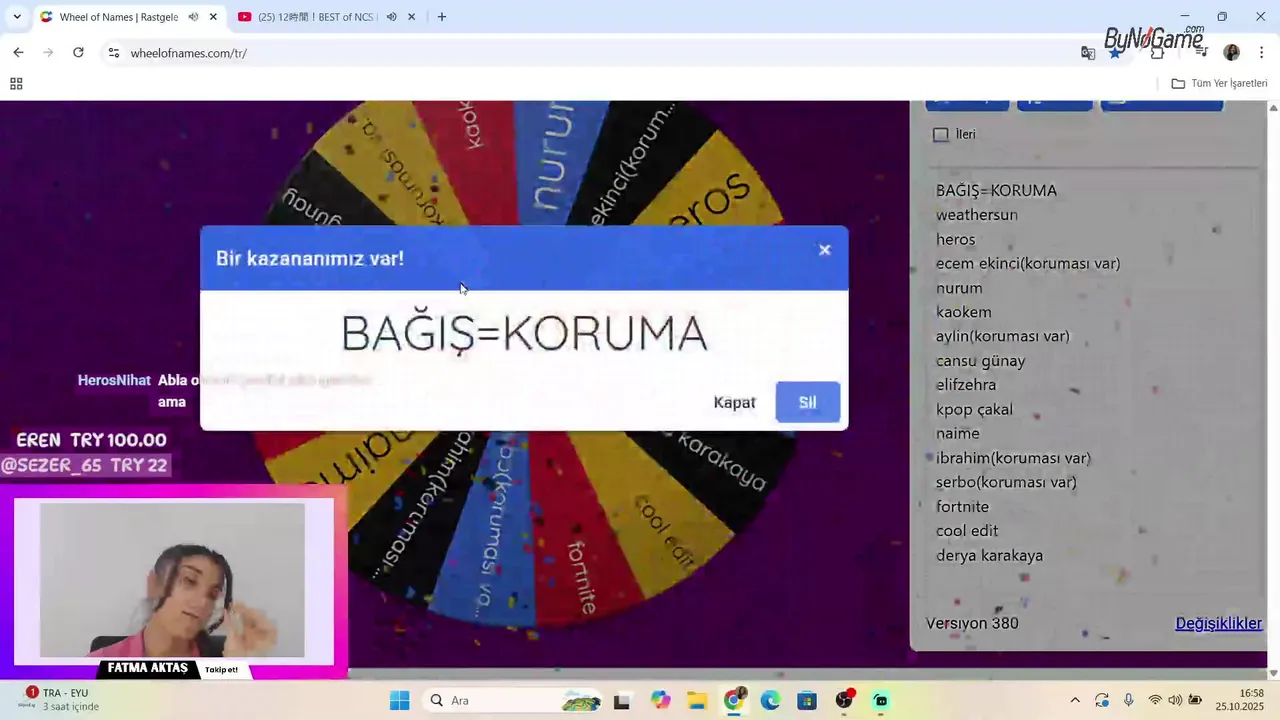This screenshot has height=720, width=1280.
Task: Click the cool edit entry in the list
Action: coord(967,531)
